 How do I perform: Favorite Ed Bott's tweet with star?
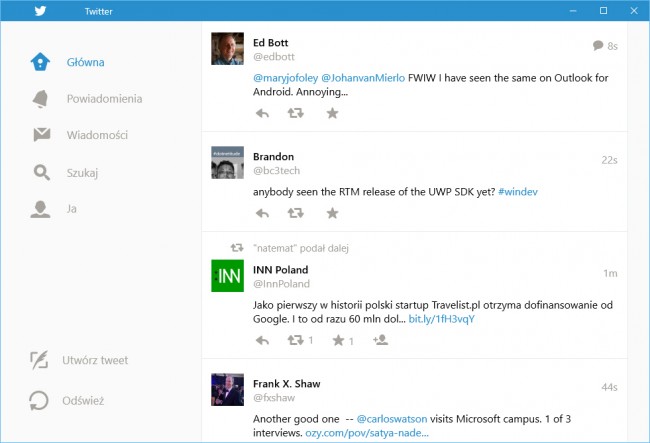pyautogui.click(x=332, y=113)
